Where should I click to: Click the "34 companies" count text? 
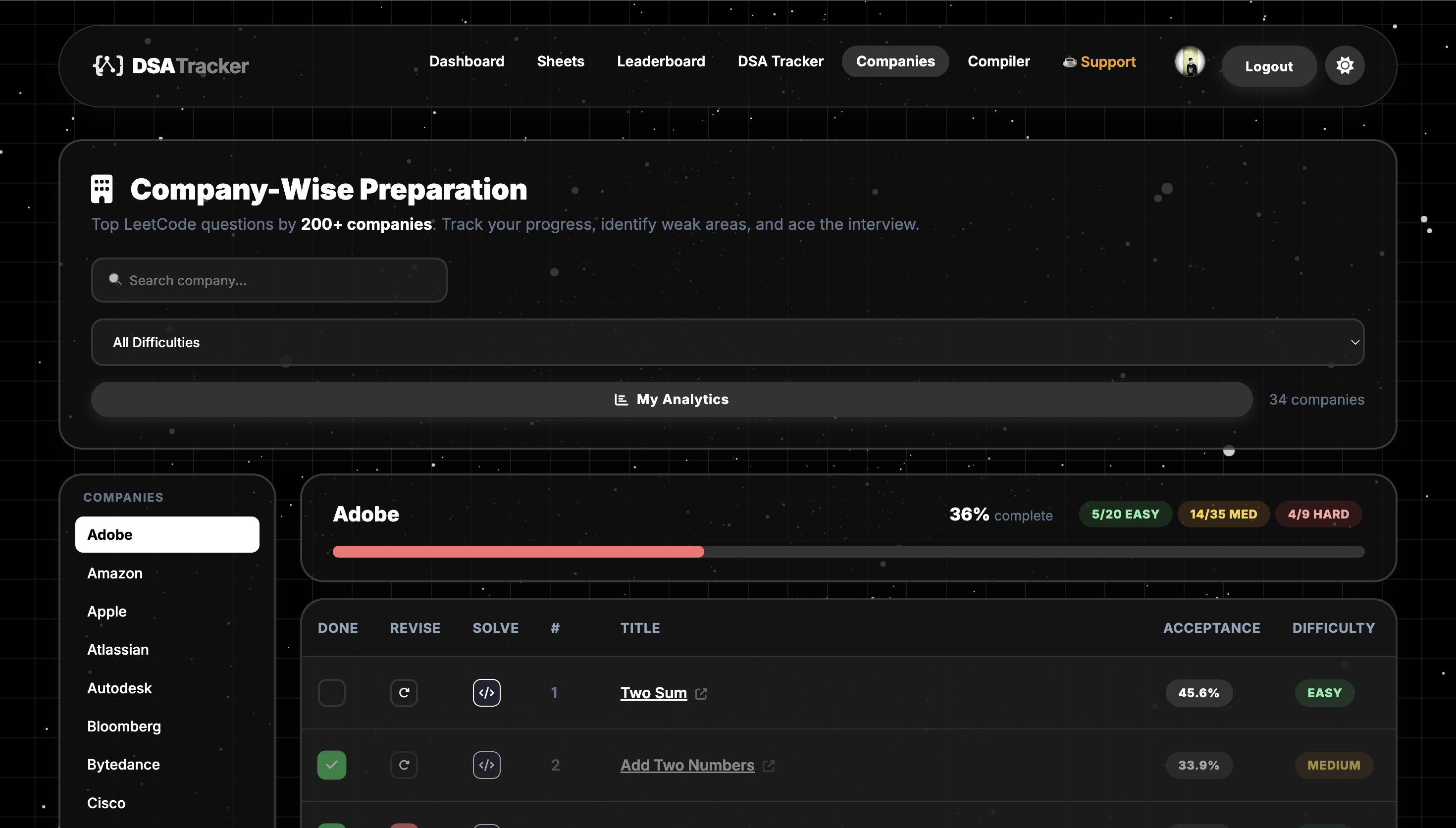coord(1317,399)
